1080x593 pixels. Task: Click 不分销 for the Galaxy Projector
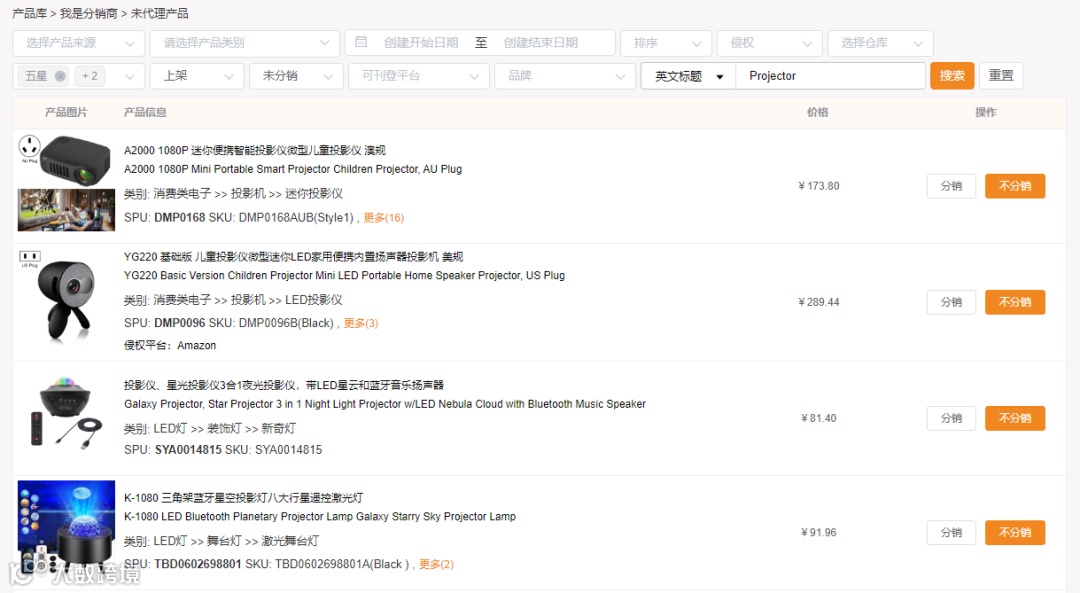coord(1015,418)
